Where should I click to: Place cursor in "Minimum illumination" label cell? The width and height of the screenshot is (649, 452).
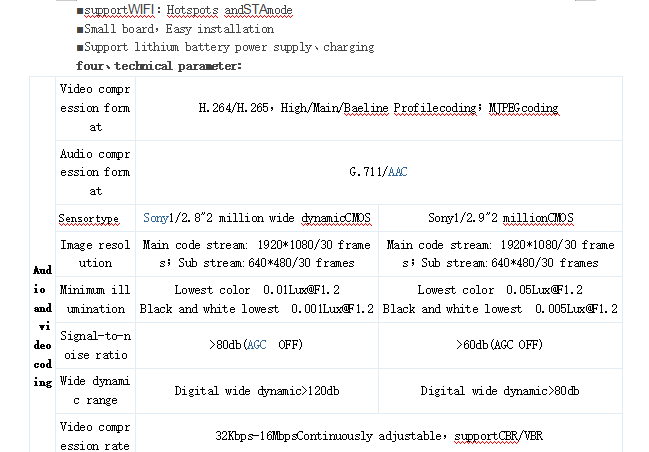click(95, 299)
